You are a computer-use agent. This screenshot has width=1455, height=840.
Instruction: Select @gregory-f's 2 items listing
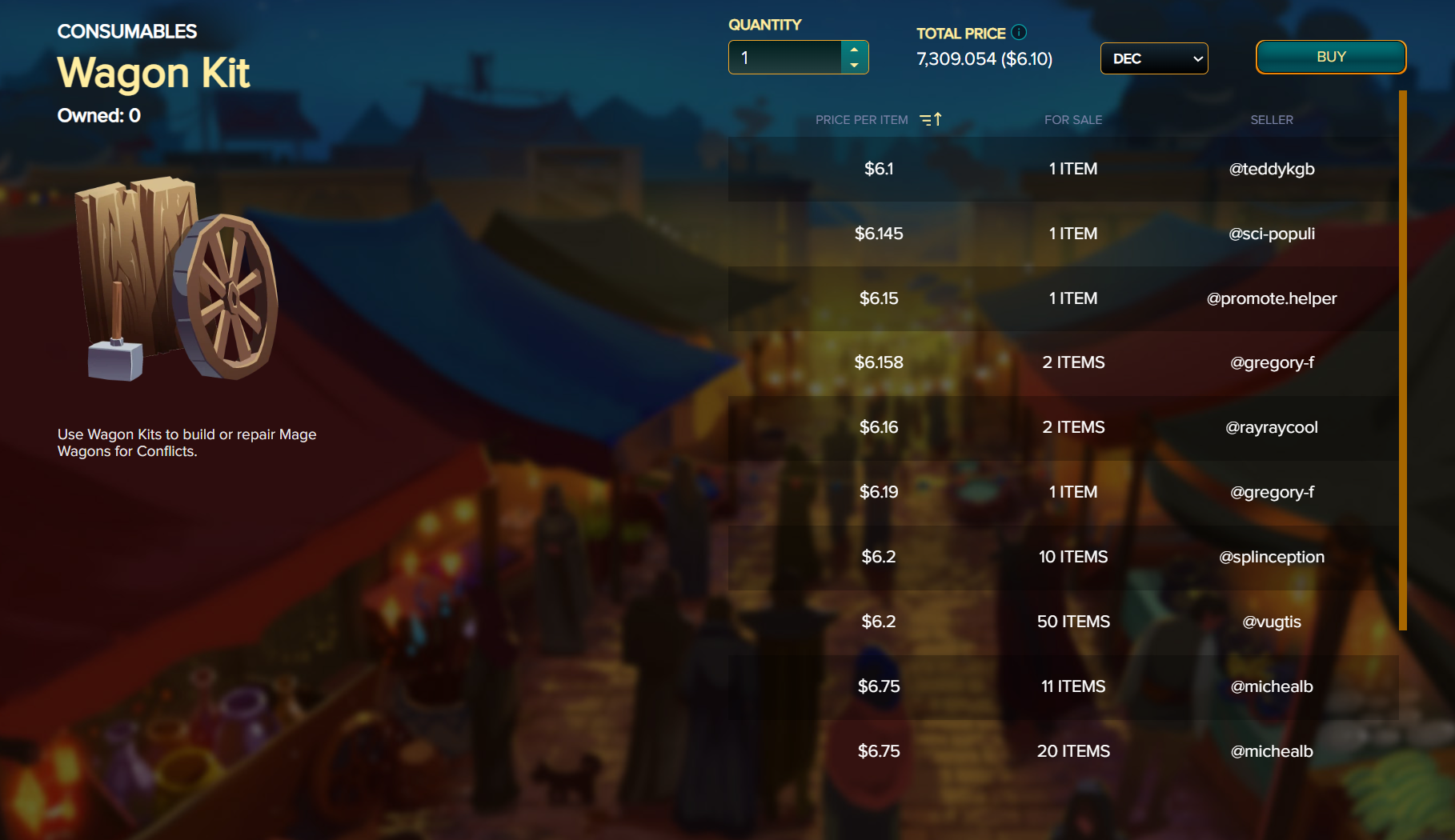click(1063, 362)
